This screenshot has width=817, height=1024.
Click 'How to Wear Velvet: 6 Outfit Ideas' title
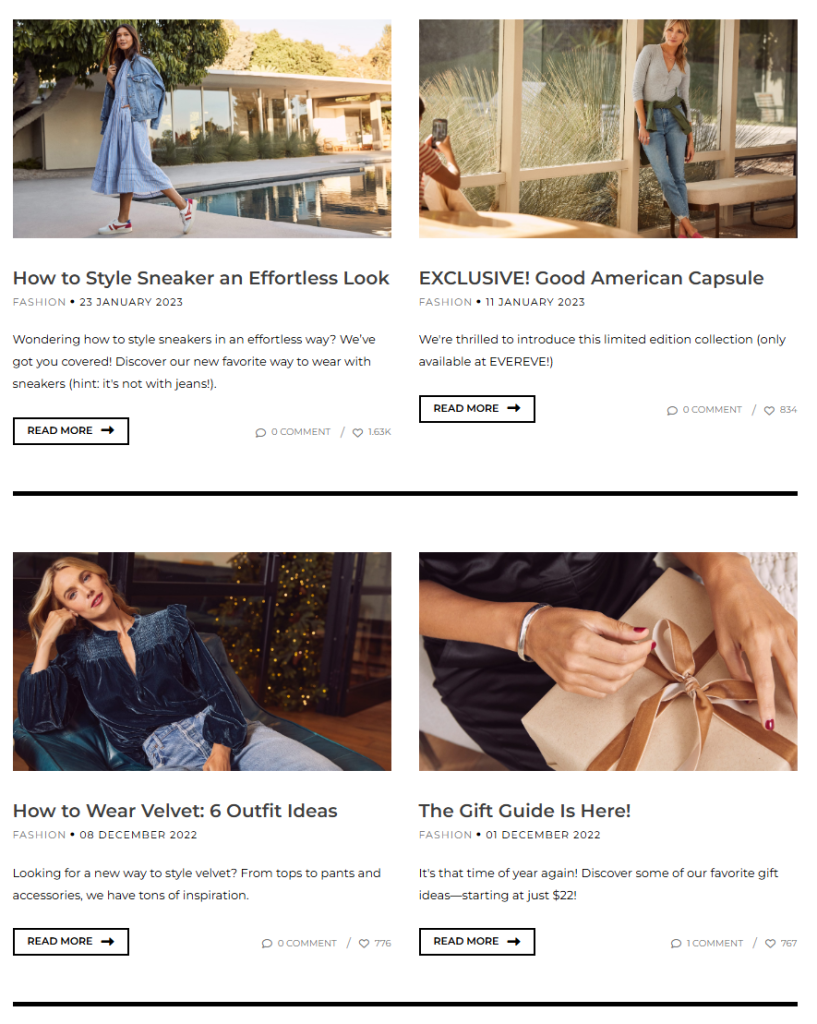175,811
